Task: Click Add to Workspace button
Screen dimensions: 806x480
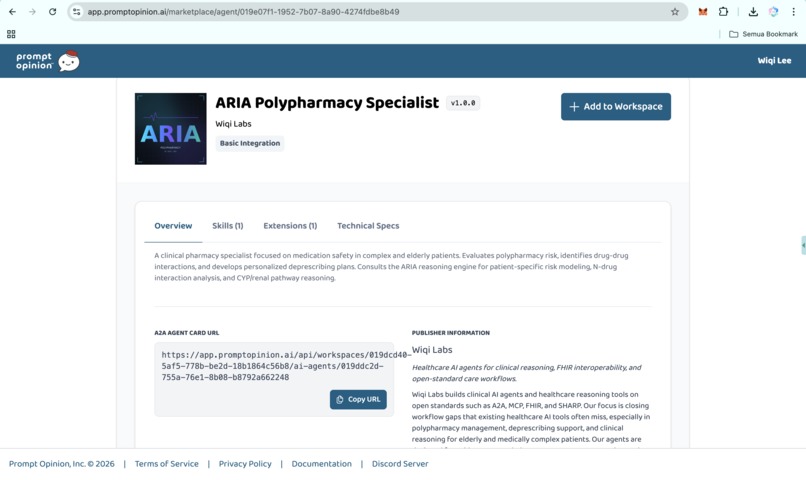Action: point(616,106)
